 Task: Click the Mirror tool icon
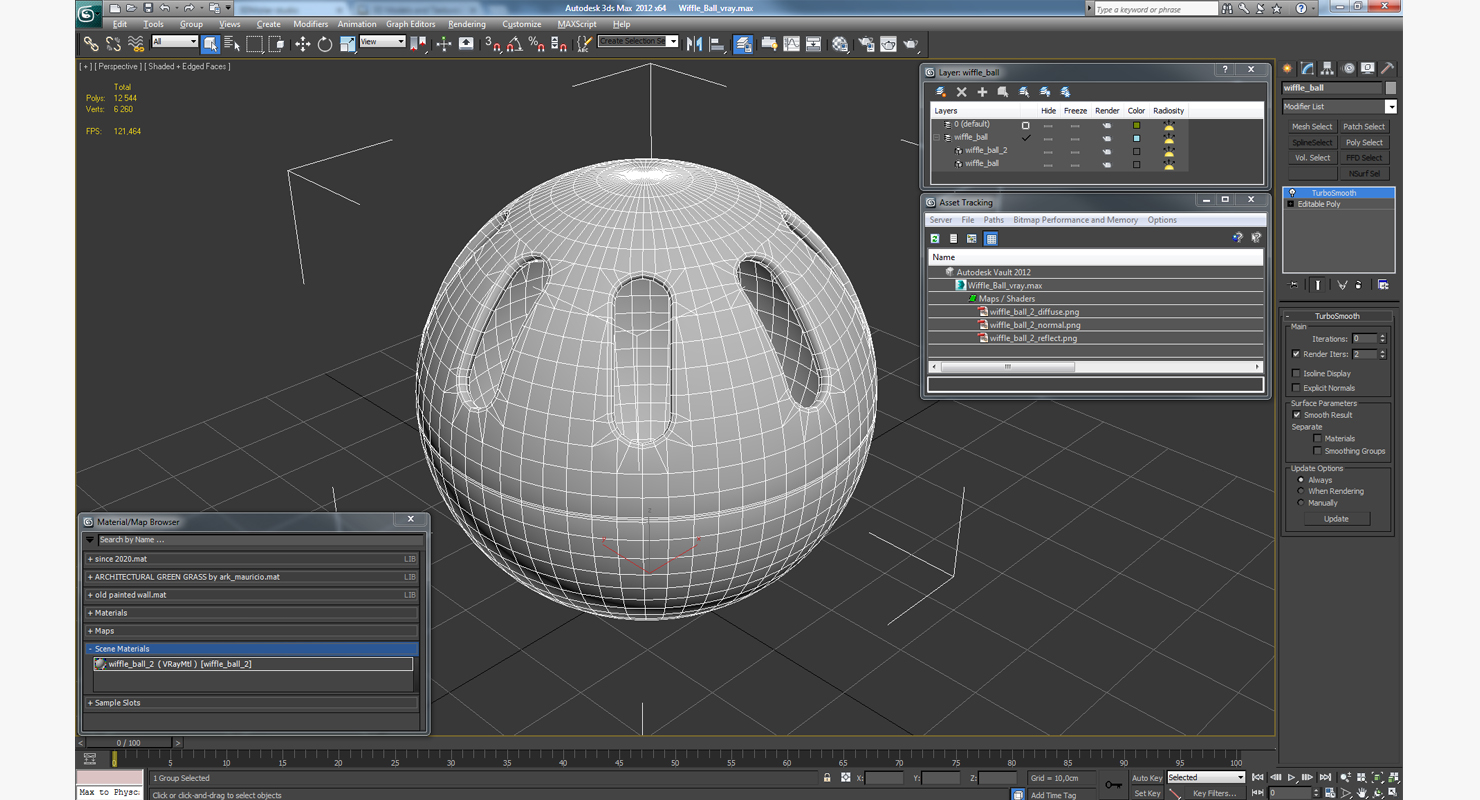694,44
